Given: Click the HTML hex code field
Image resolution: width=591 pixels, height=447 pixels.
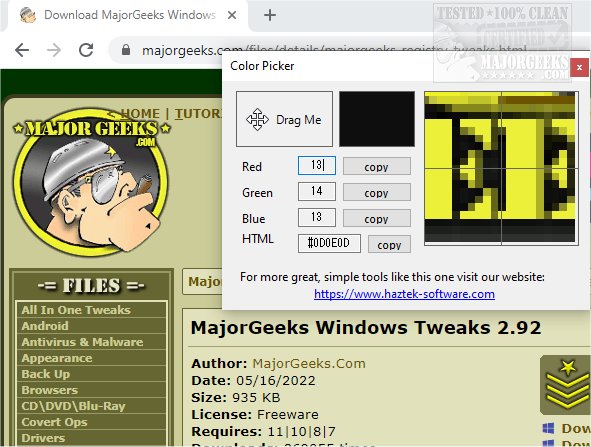Looking at the screenshot, I should click(329, 243).
